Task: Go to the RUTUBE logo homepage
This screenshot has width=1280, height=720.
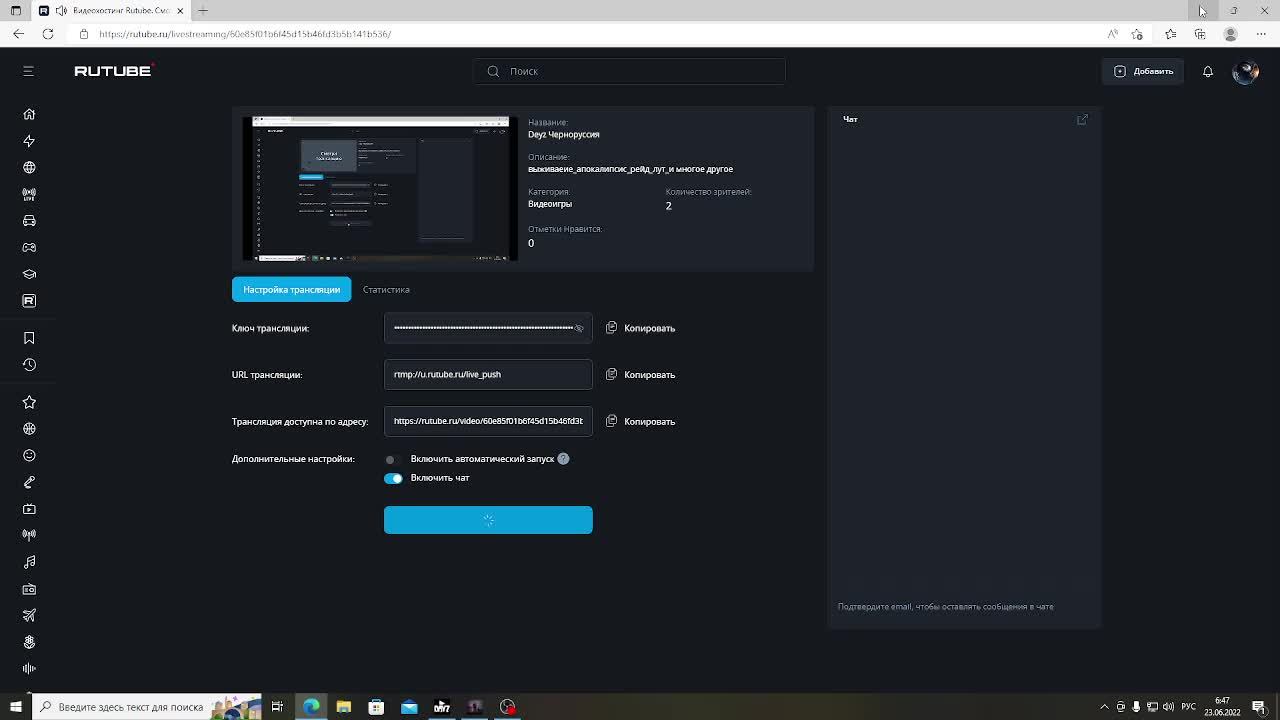Action: [x=114, y=71]
